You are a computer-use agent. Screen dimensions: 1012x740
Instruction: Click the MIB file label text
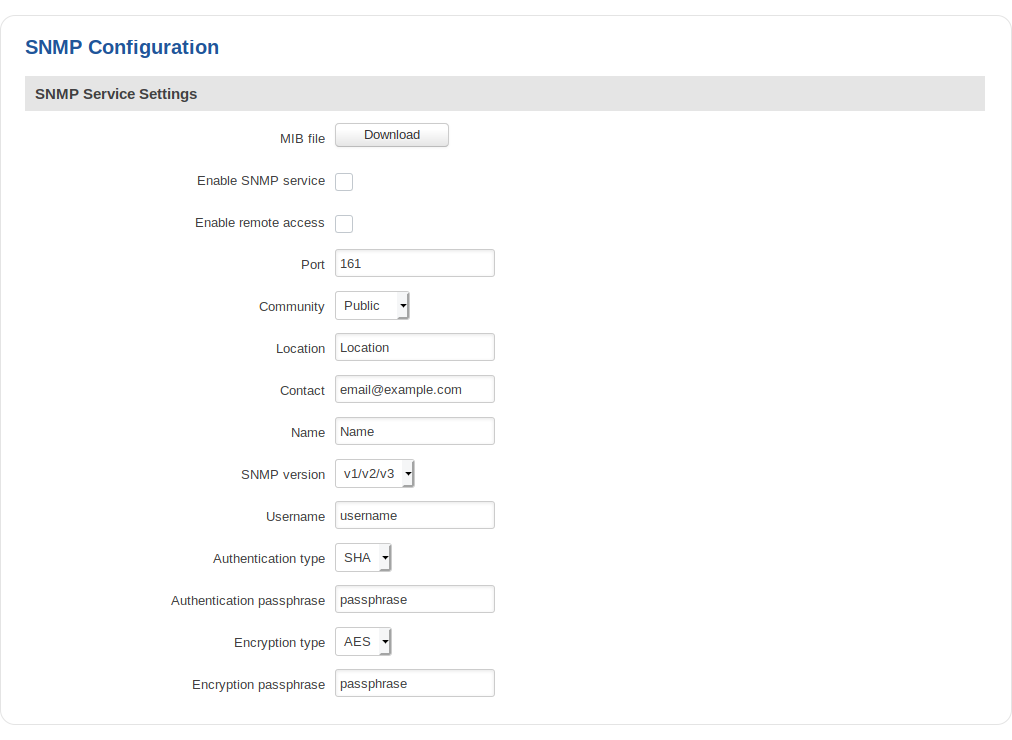302,139
